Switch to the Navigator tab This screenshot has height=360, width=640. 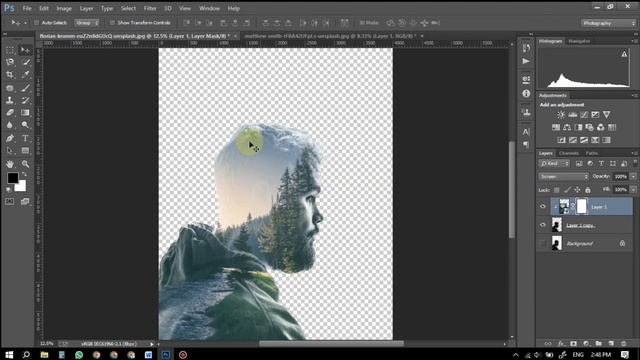(x=579, y=41)
